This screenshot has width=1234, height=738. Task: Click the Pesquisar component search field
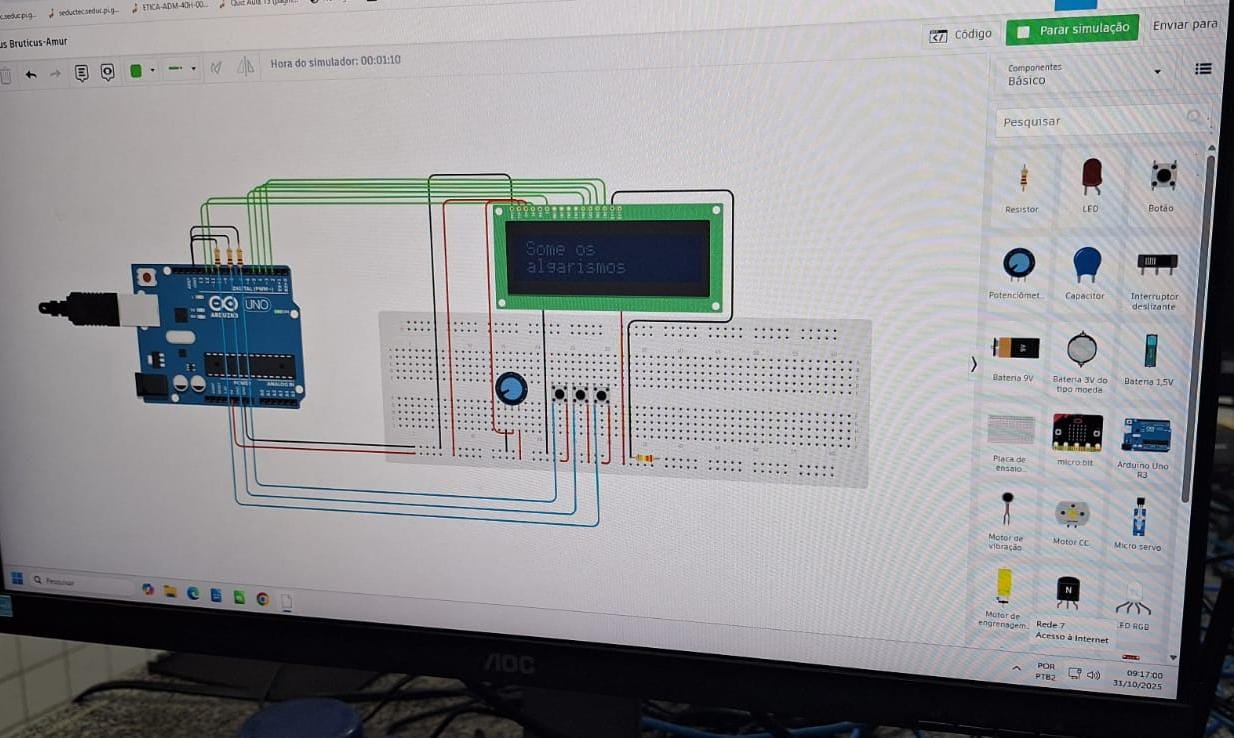tap(1095, 121)
